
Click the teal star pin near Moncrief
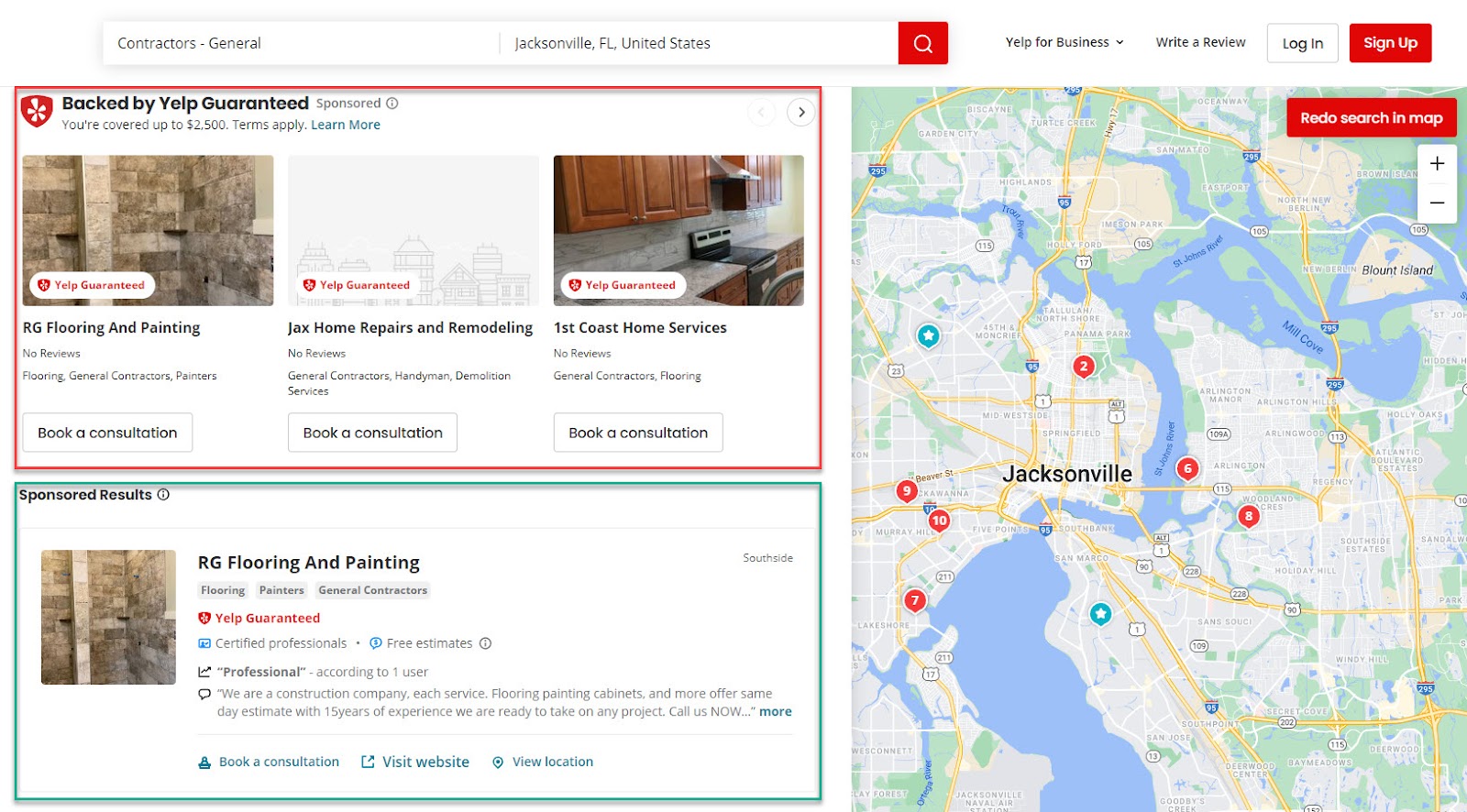point(929,336)
